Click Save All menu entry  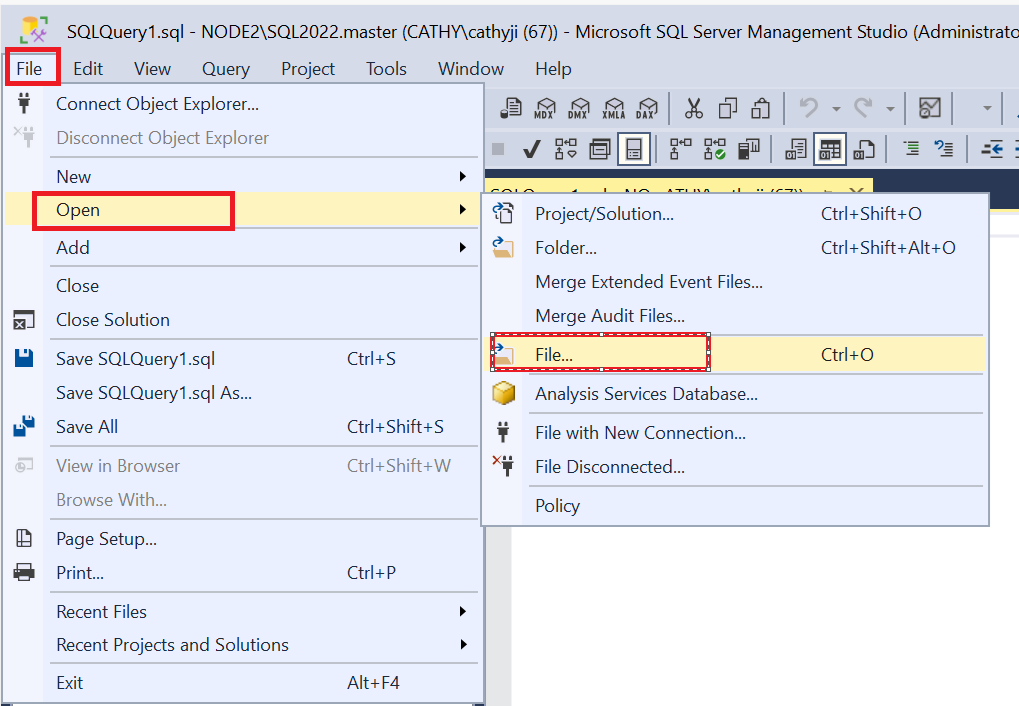[242, 426]
